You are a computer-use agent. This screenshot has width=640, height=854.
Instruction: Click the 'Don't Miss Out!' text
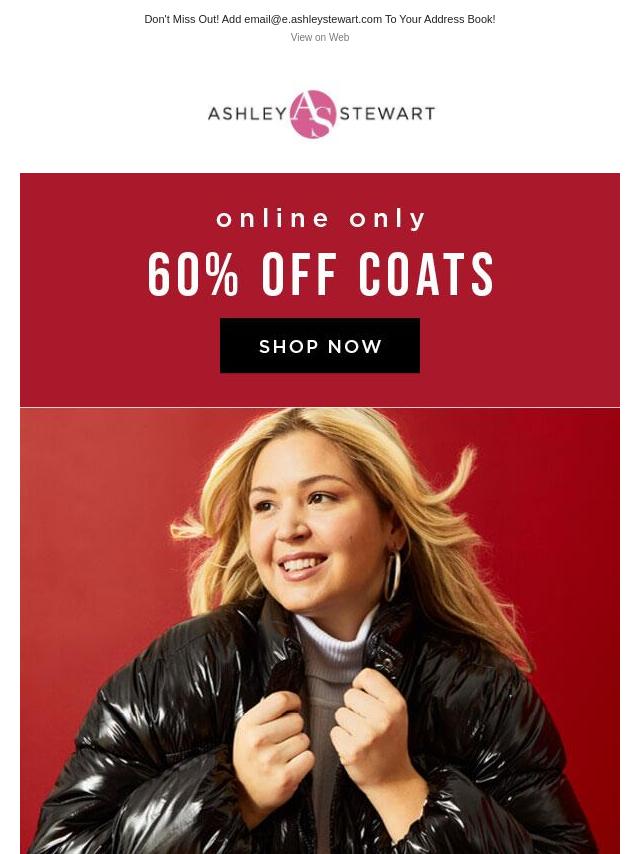(181, 19)
